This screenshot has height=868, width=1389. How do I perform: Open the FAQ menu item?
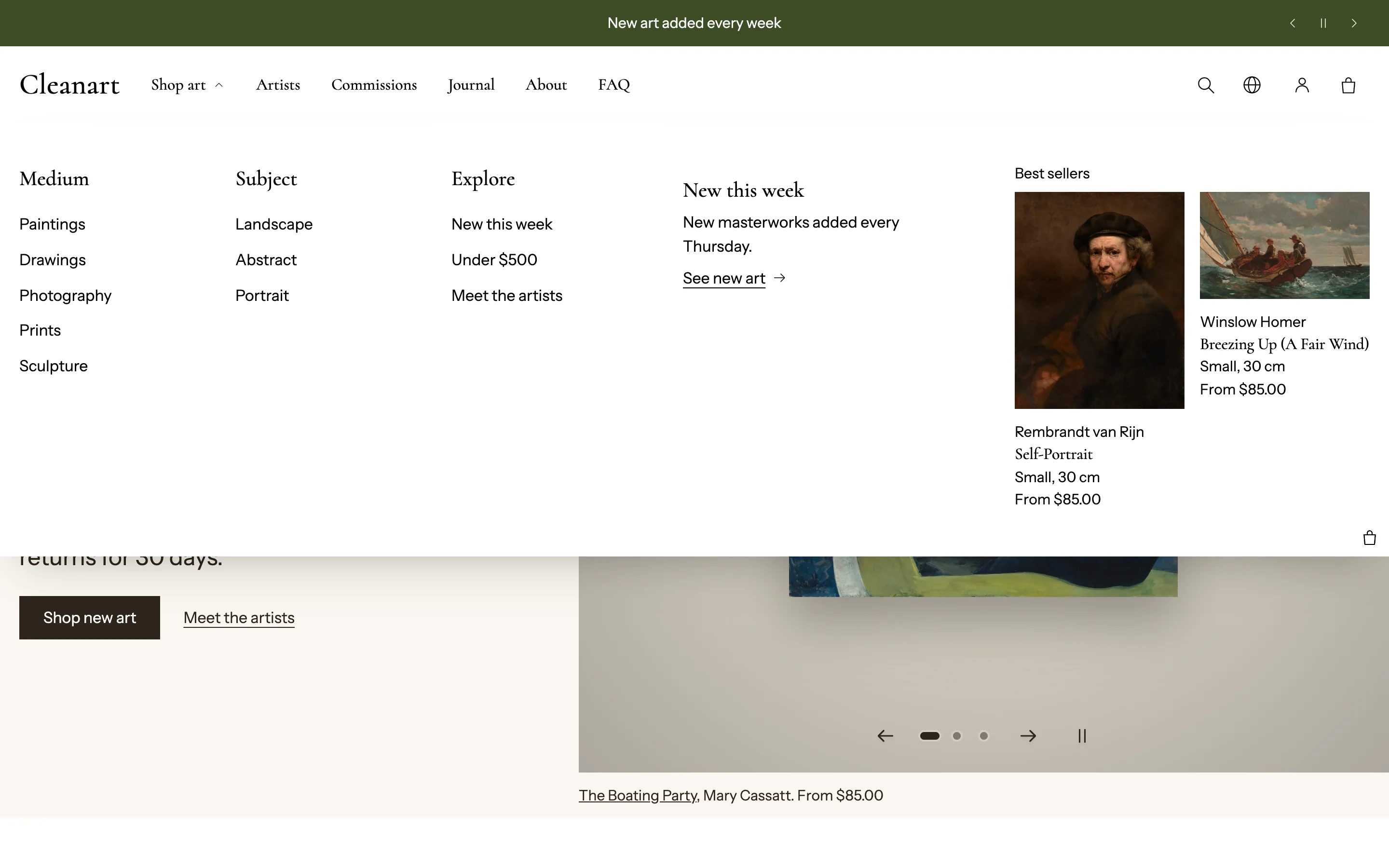tap(614, 85)
